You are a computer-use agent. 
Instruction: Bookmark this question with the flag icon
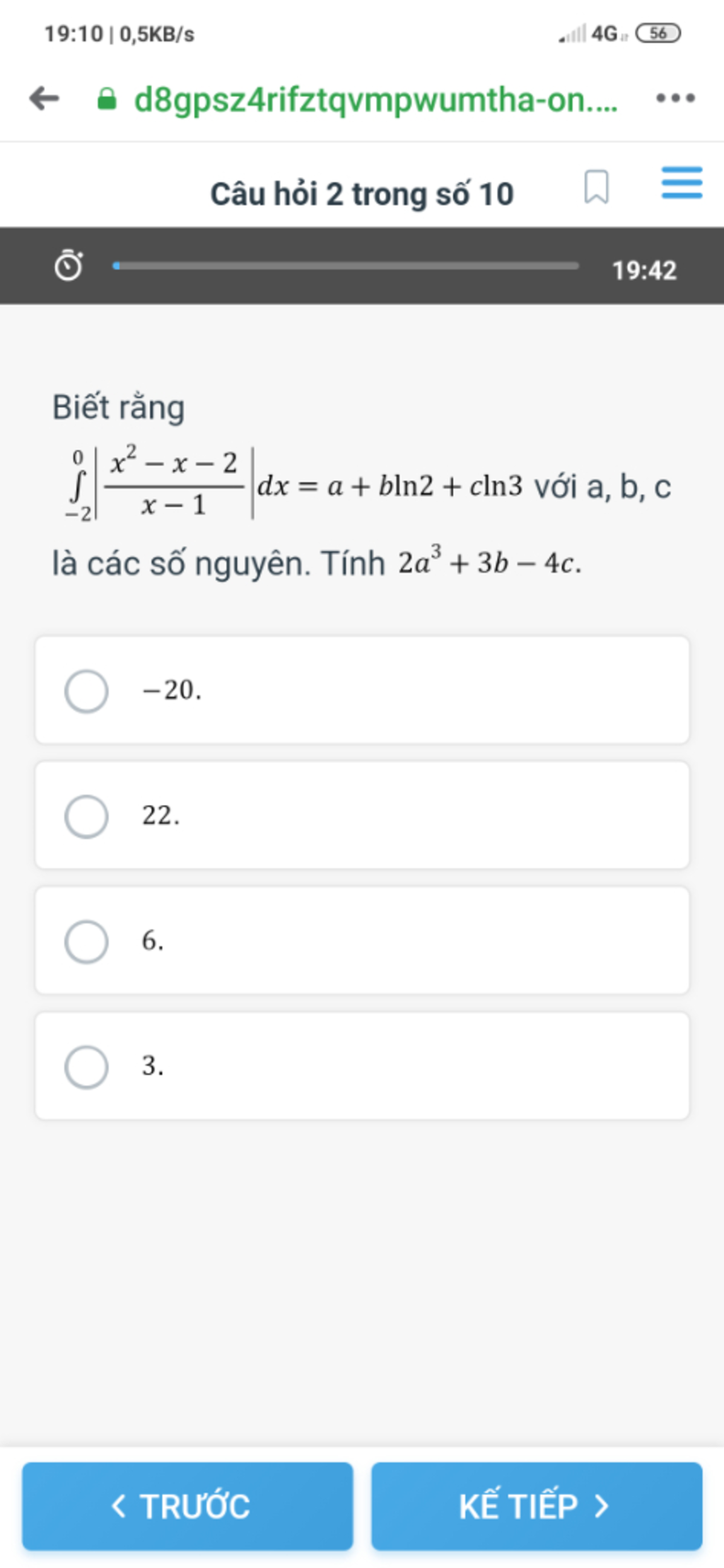coord(596,187)
